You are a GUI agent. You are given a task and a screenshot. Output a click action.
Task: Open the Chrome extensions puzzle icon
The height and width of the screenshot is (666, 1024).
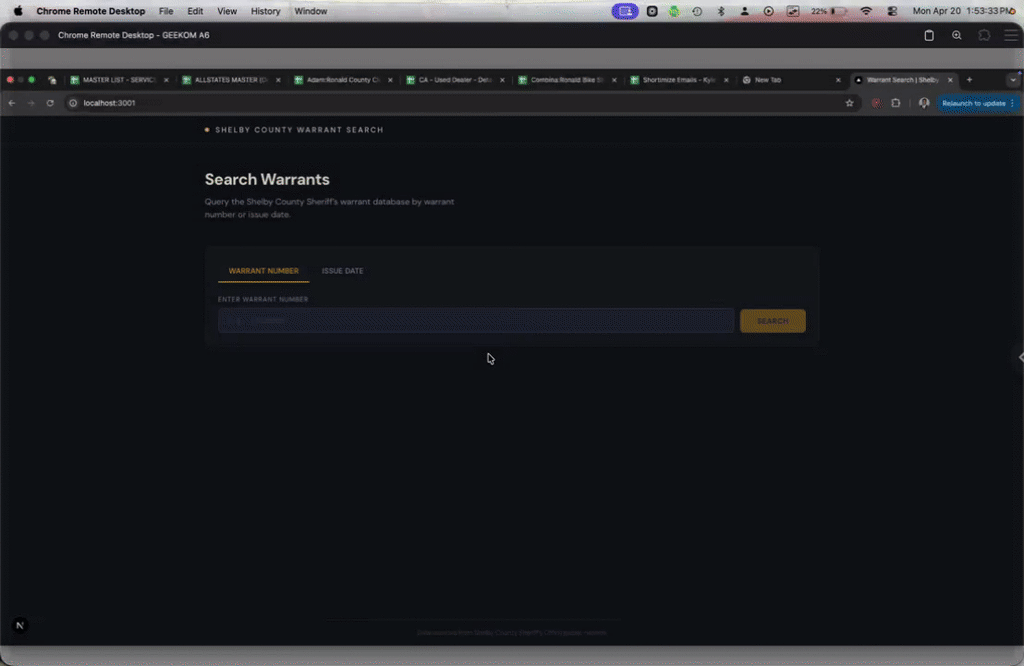point(897,102)
